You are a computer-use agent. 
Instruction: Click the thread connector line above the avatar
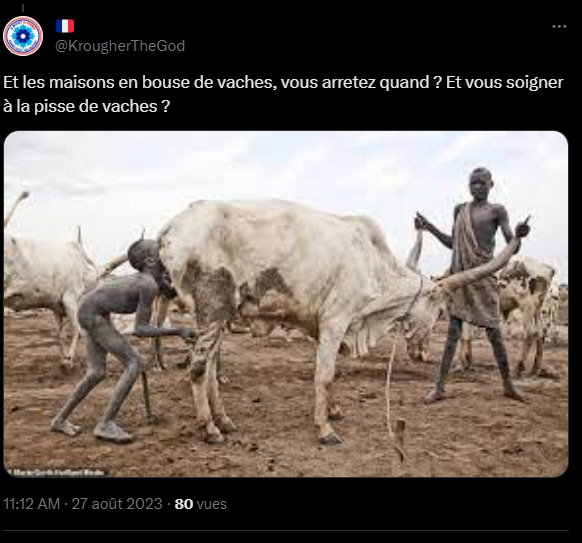pos(23,8)
